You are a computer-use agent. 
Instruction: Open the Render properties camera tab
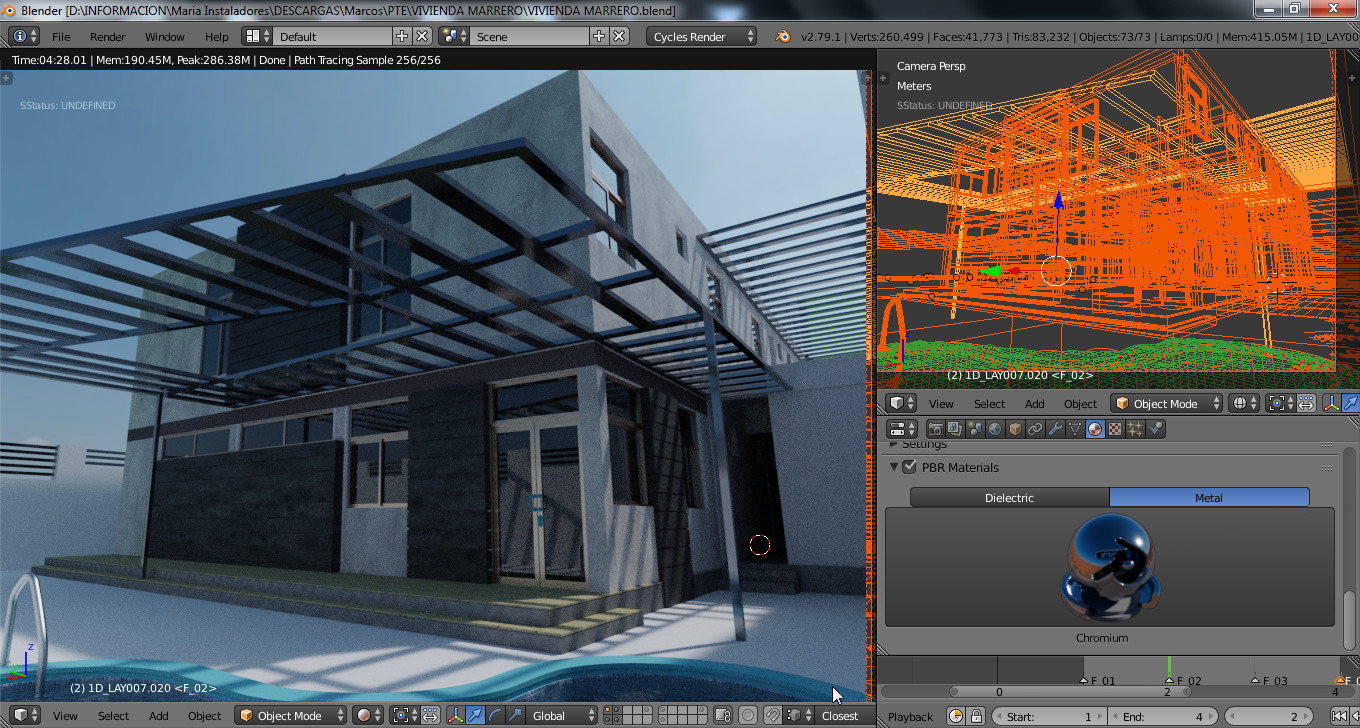click(935, 429)
